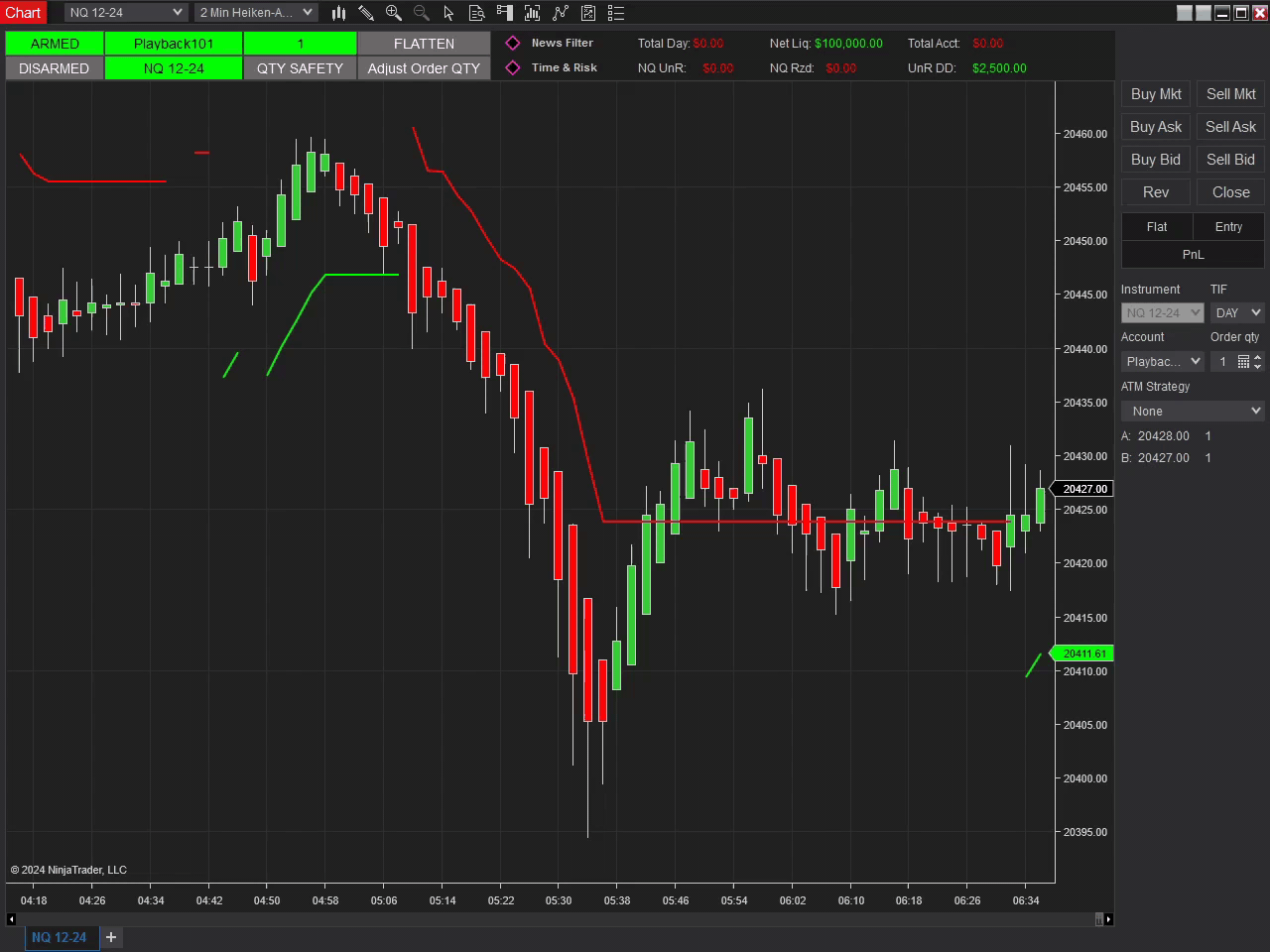Toggle QTY SAFETY on
The image size is (1270, 952).
(x=300, y=68)
